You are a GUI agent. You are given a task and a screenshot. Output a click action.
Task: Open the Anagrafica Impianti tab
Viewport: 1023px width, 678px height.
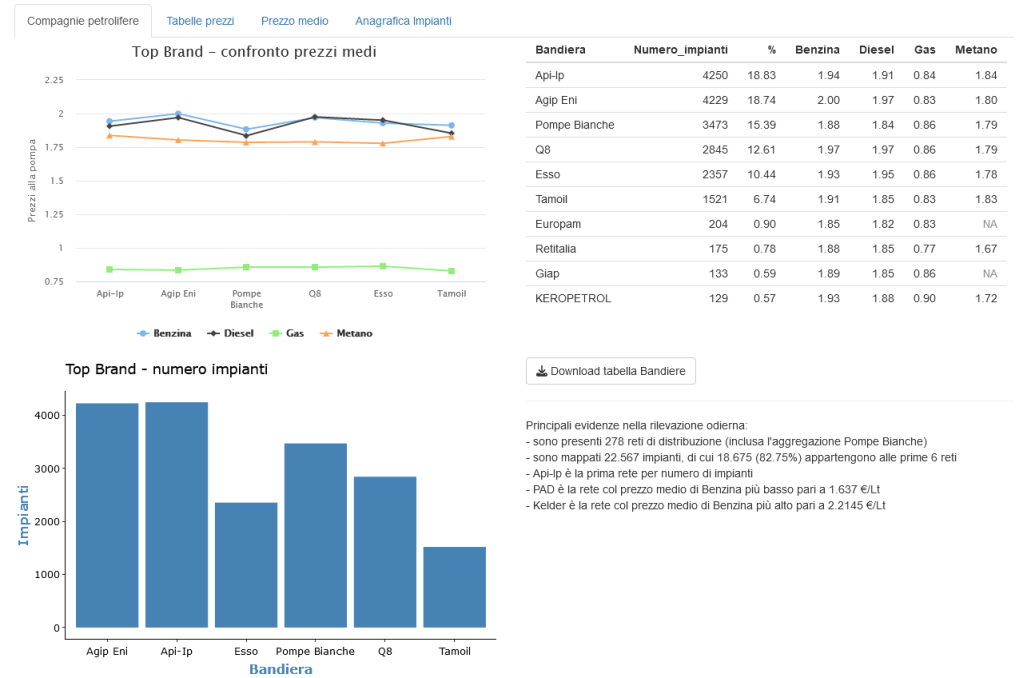[x=403, y=21]
